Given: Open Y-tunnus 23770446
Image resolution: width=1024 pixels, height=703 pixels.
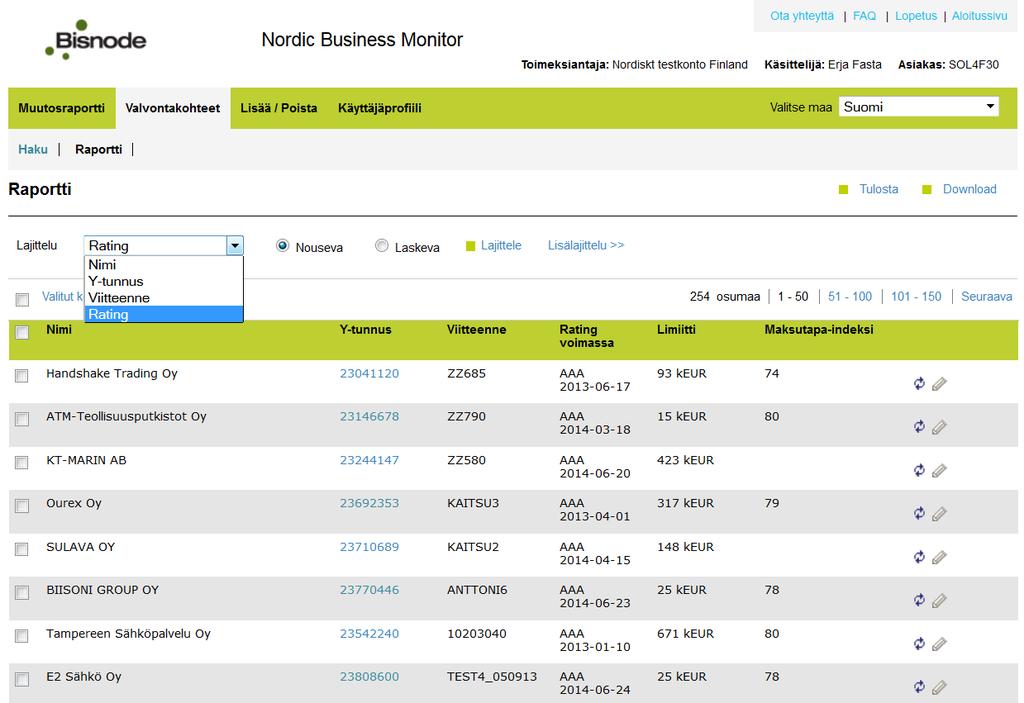Looking at the screenshot, I should click(x=369, y=590).
